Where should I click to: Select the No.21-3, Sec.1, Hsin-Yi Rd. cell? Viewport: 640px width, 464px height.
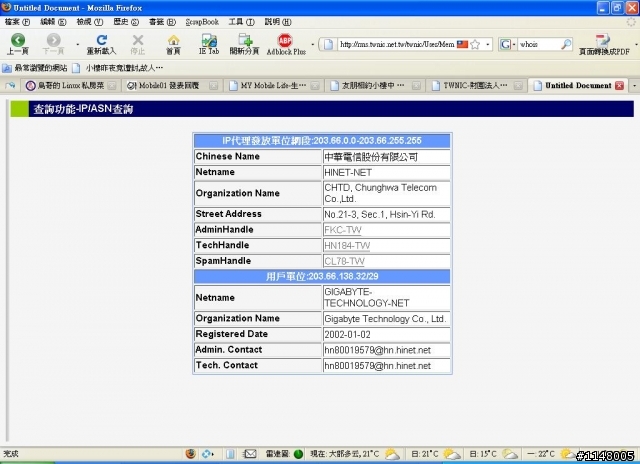coord(386,214)
